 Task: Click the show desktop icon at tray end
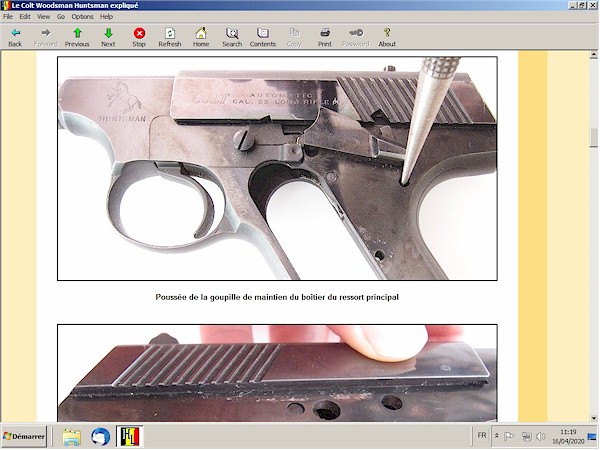(x=592, y=436)
